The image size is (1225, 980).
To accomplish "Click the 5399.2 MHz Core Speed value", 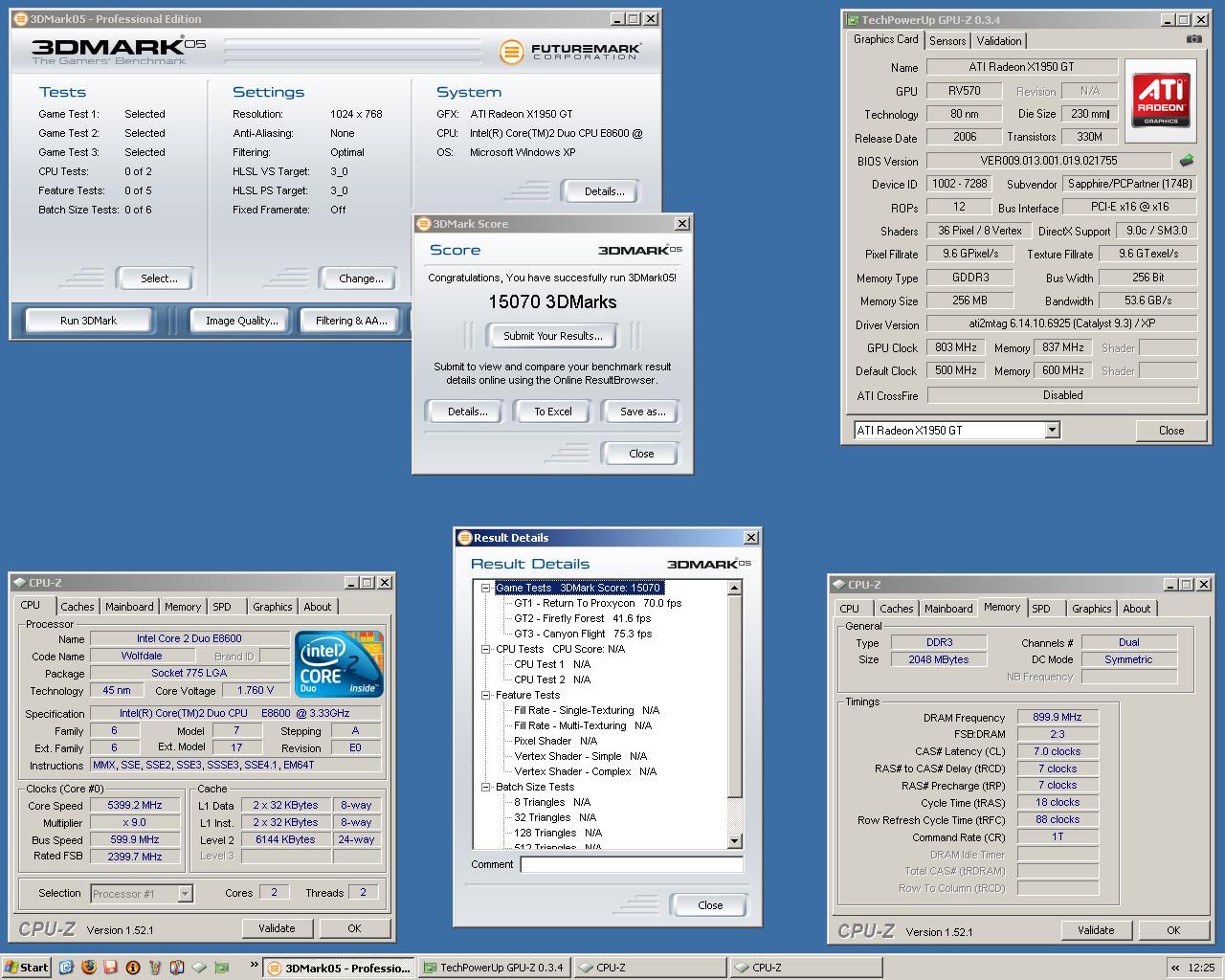I will coord(134,805).
